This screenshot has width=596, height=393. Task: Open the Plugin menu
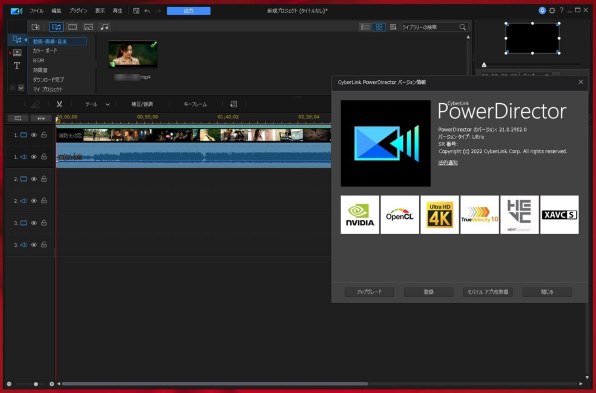click(78, 11)
